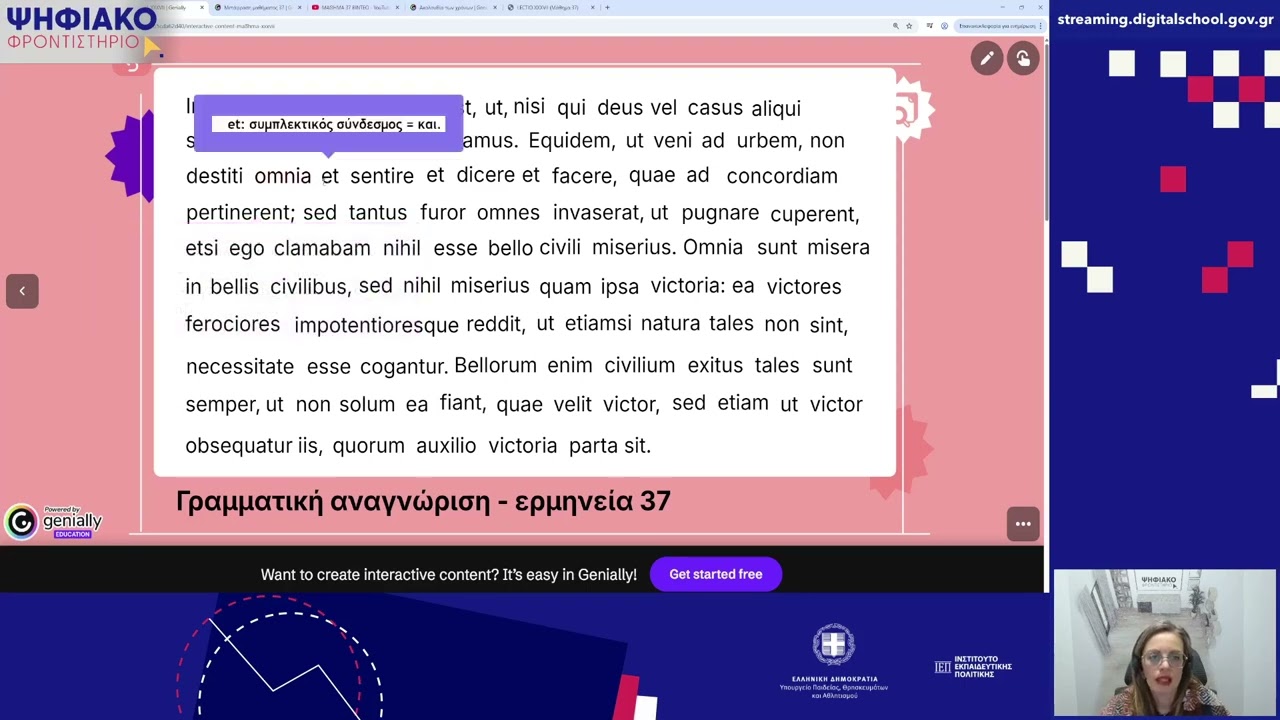The width and height of the screenshot is (1280, 720).
Task: Click the word 'furor'
Action: pos(442,213)
